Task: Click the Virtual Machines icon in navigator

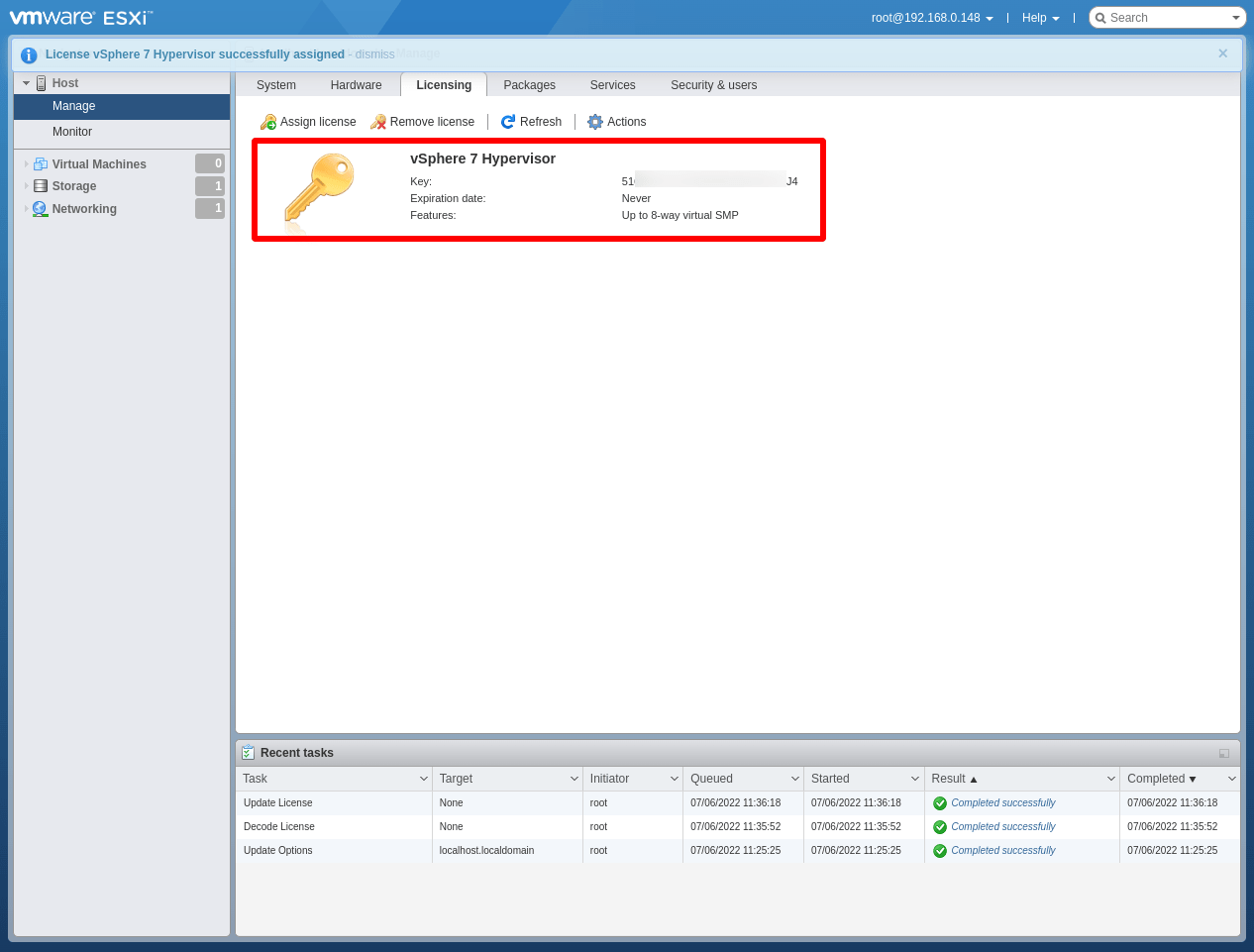Action: (41, 164)
